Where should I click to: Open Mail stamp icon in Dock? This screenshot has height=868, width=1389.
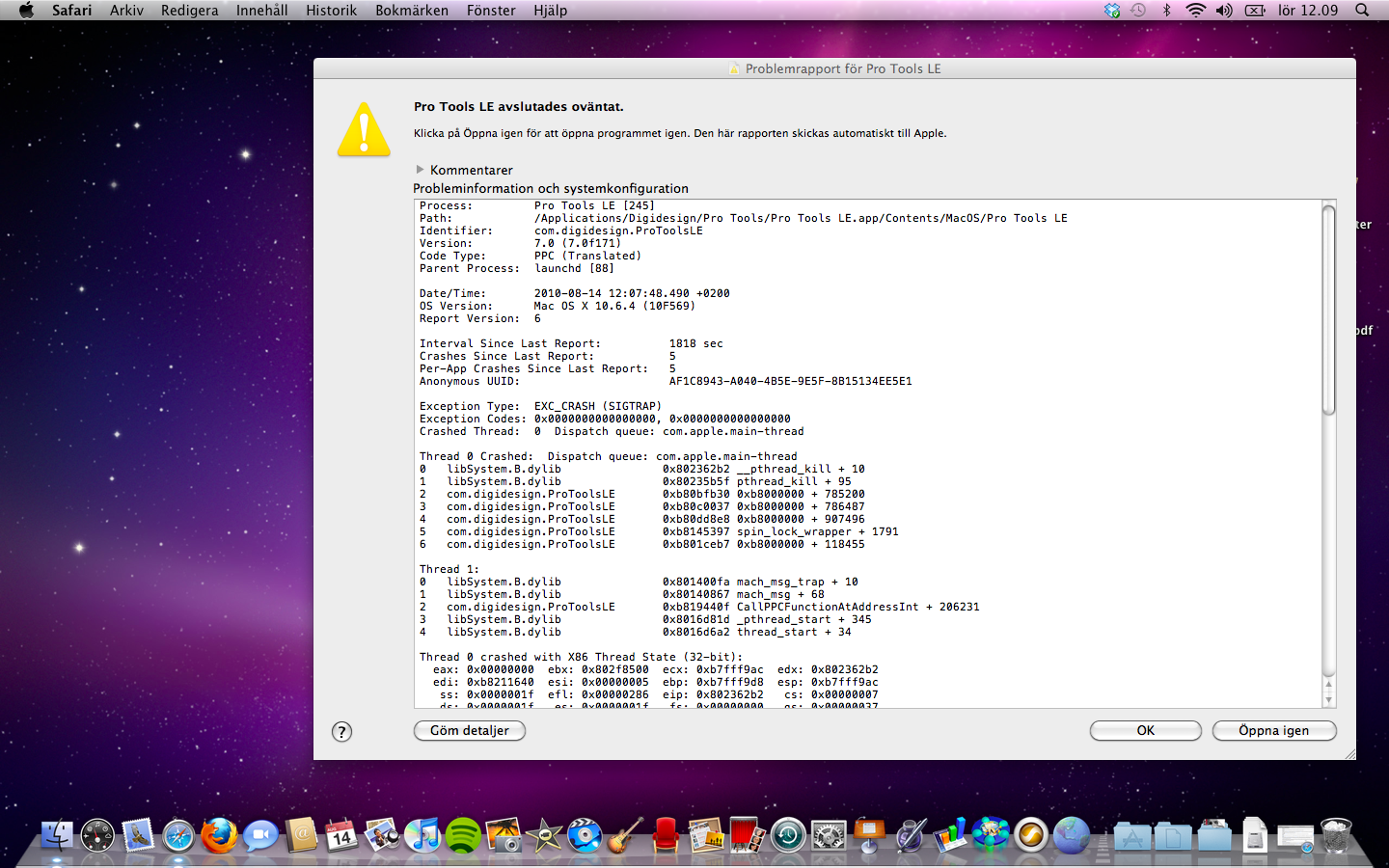click(x=138, y=835)
